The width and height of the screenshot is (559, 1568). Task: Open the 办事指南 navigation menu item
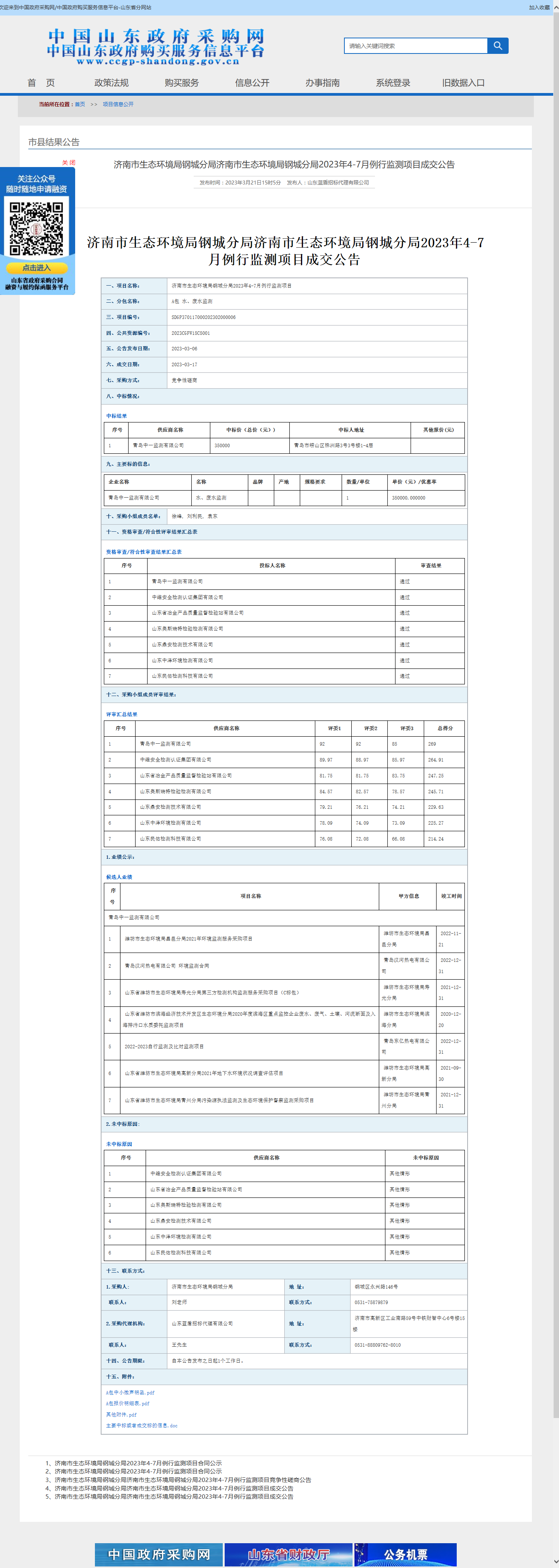(x=322, y=83)
